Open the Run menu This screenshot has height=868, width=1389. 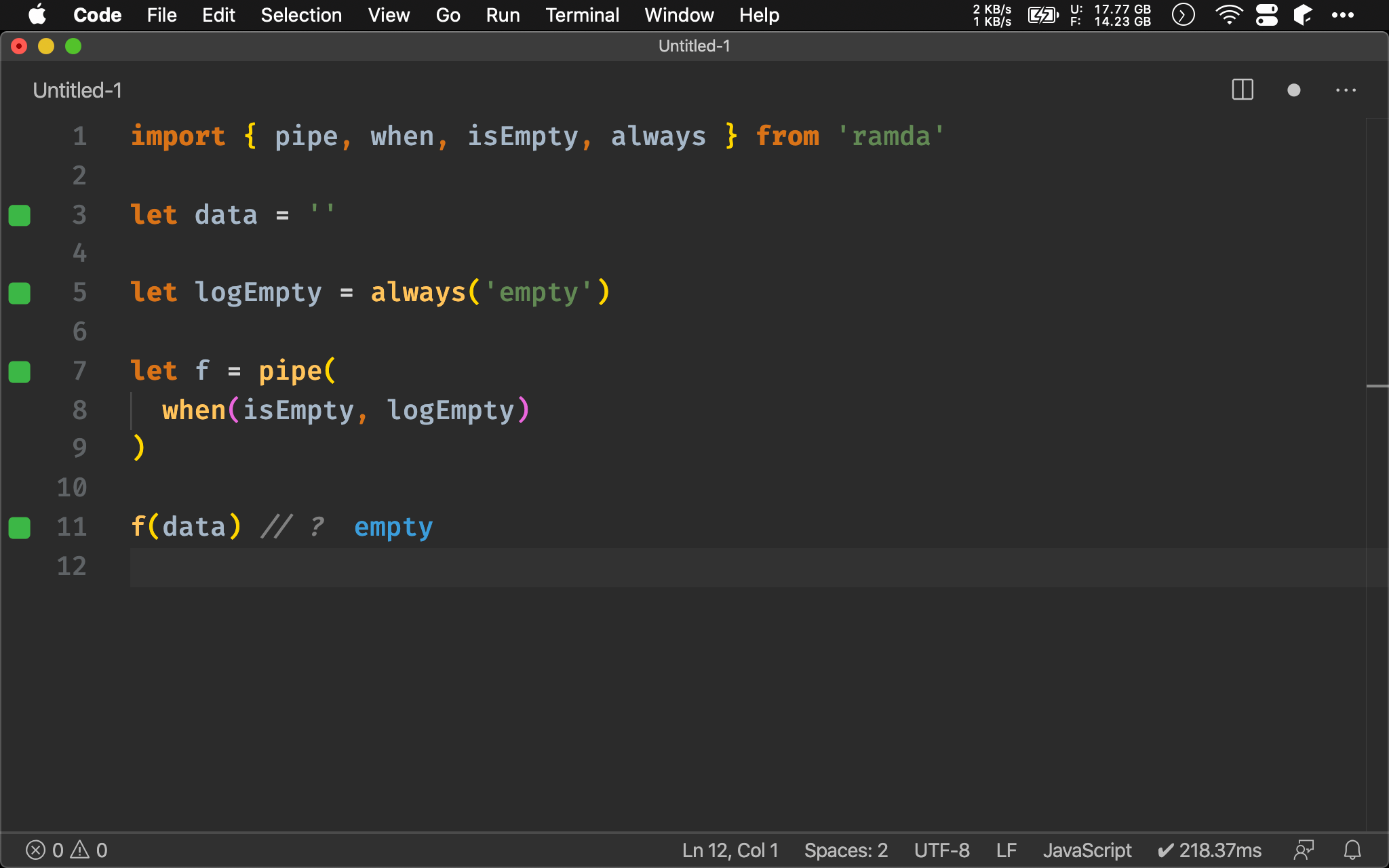pos(503,15)
